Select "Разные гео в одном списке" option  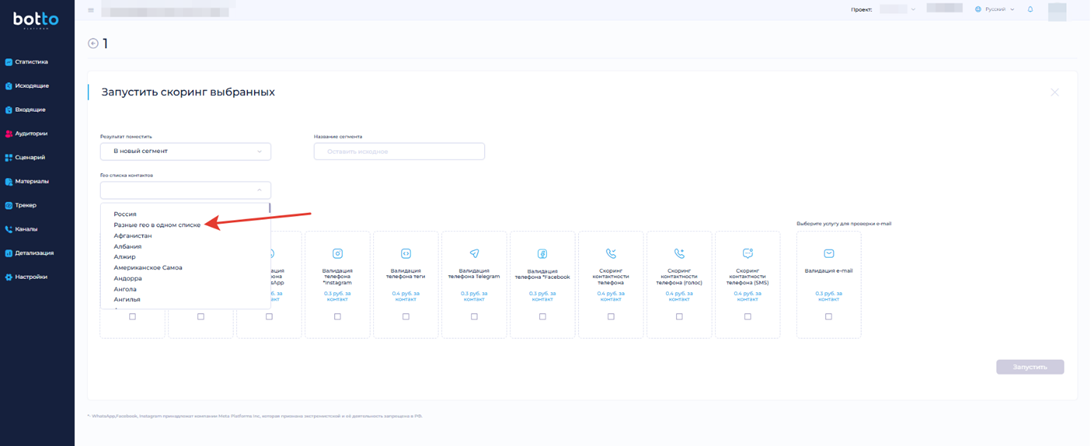[157, 225]
